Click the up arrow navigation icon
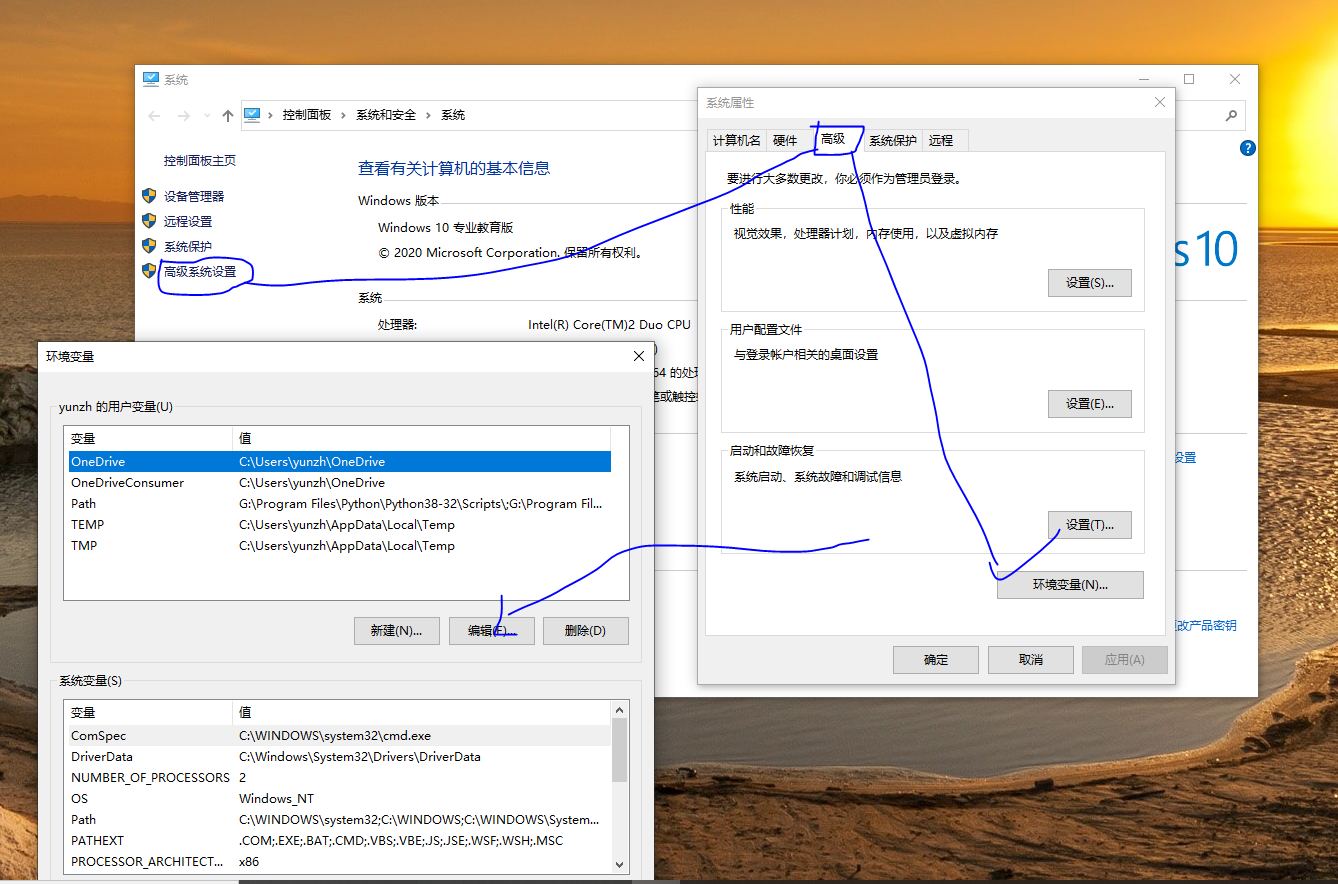The height and width of the screenshot is (884, 1338). pos(228,116)
